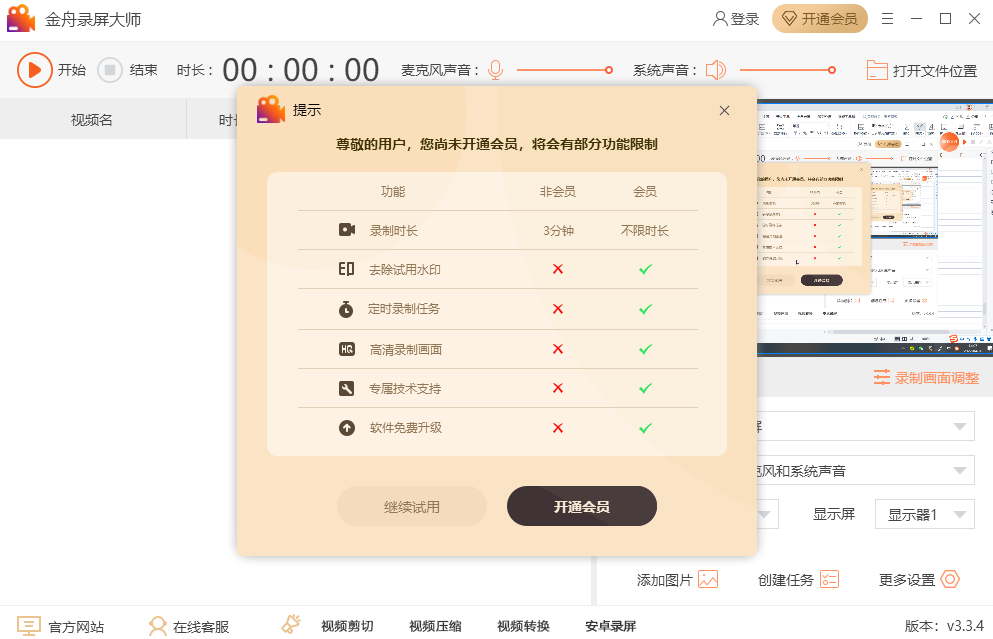The height and width of the screenshot is (639, 993).
Task: Mute the system sound speaker icon
Action: tap(716, 70)
